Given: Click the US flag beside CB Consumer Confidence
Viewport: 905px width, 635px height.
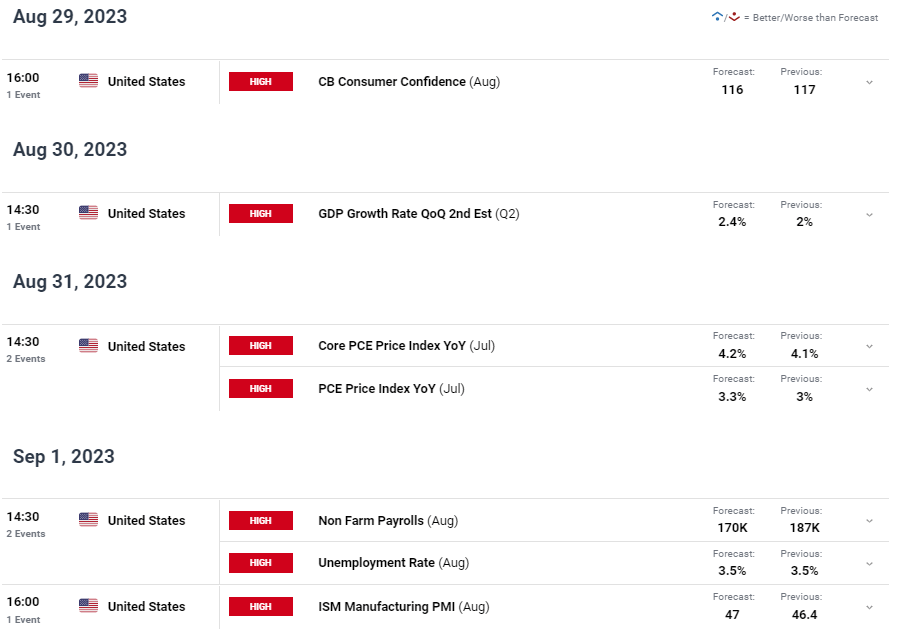Looking at the screenshot, I should click(88, 81).
